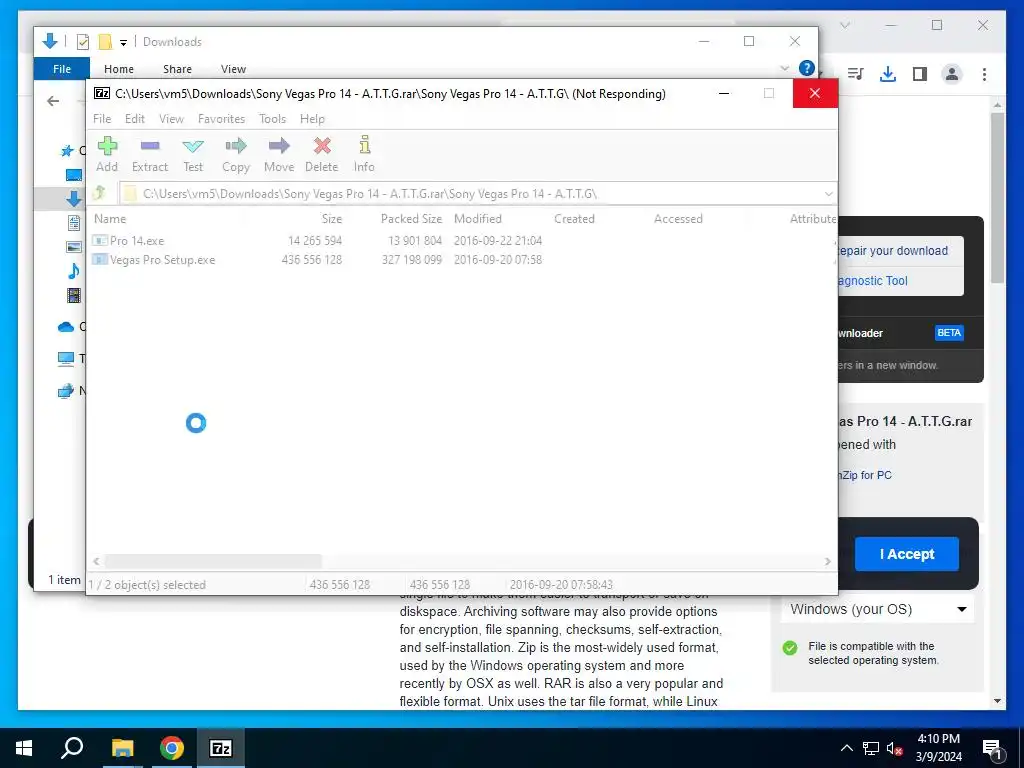
Task: Select the Music note icon in sidebar
Action: (74, 270)
